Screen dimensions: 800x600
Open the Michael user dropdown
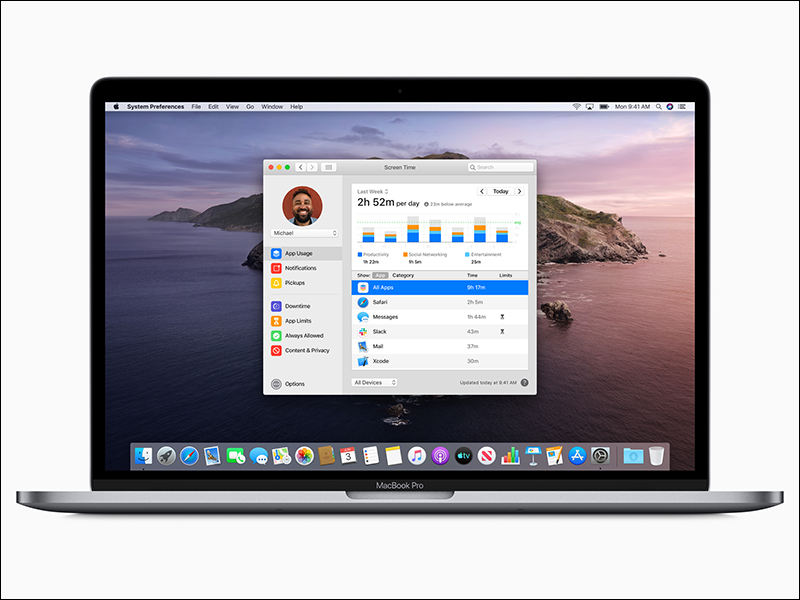[305, 233]
